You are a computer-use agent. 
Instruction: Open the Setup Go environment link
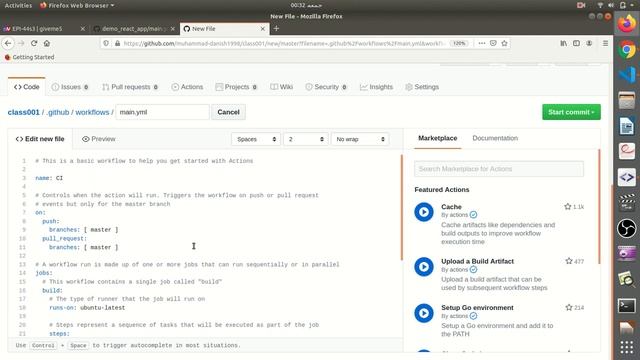point(477,308)
